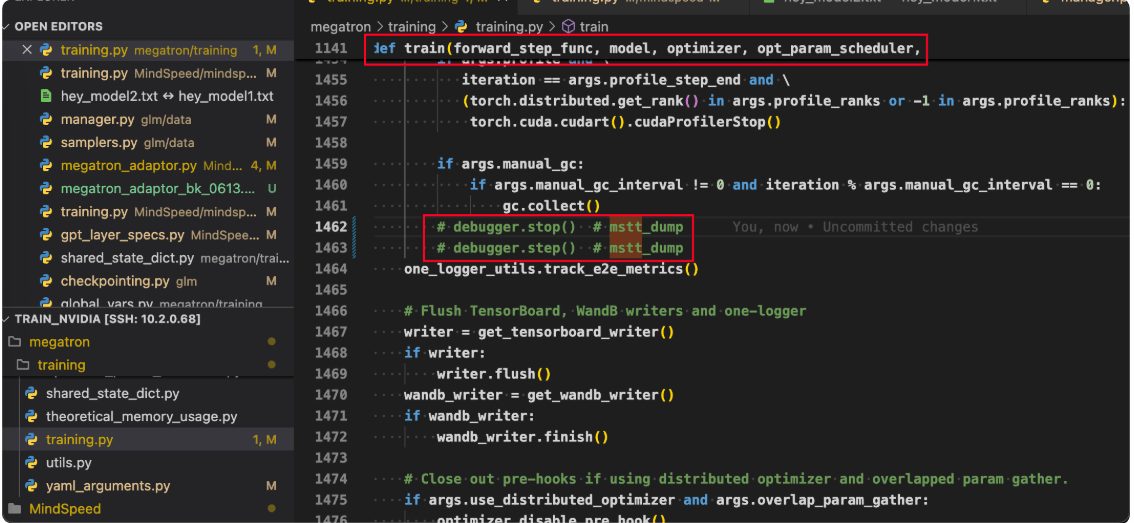Click Python icon in the breadcrumb bar

pyautogui.click(x=461, y=27)
